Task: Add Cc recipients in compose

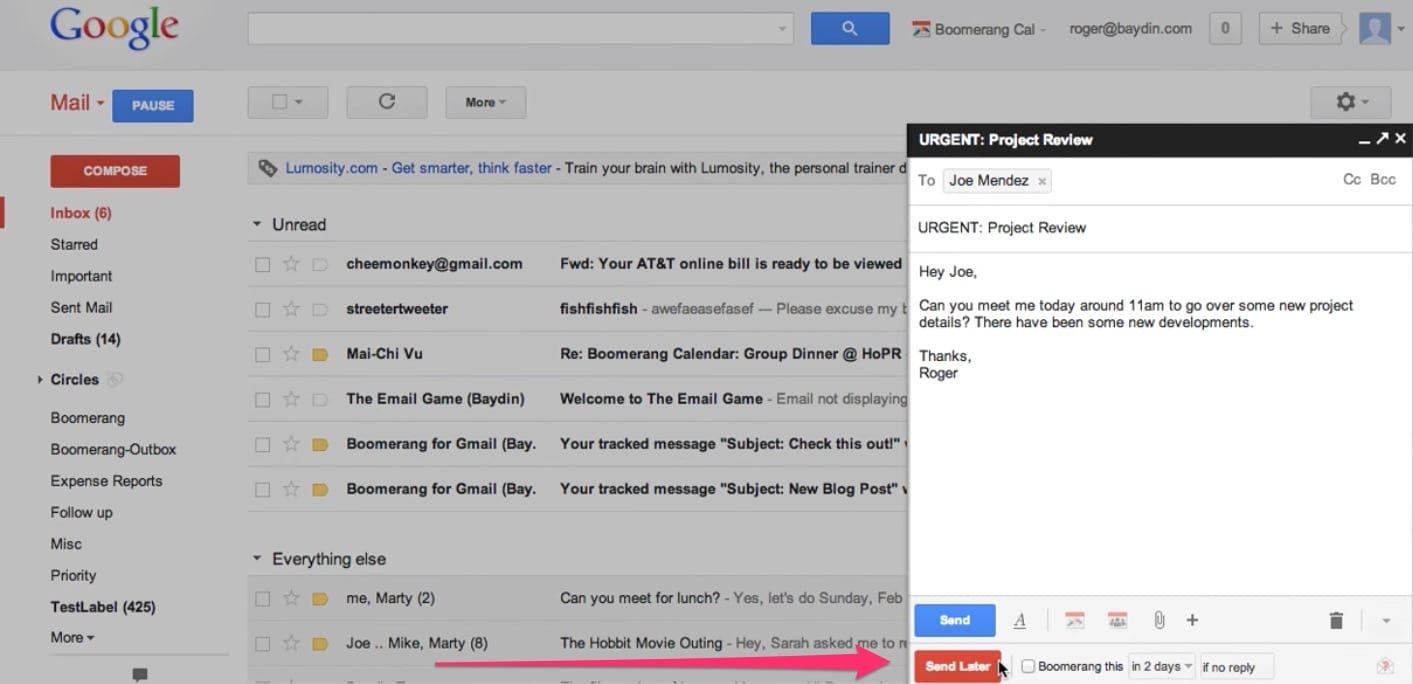Action: point(1352,179)
